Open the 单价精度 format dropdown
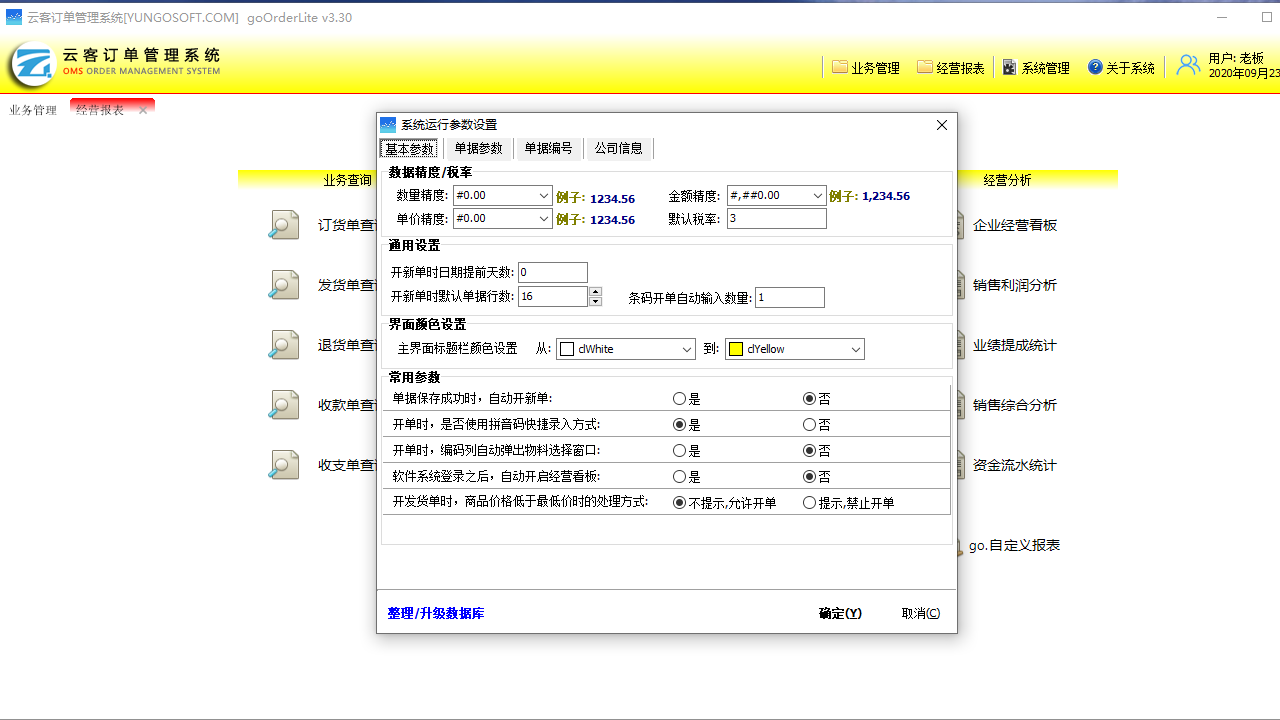This screenshot has width=1280, height=720. tap(544, 218)
